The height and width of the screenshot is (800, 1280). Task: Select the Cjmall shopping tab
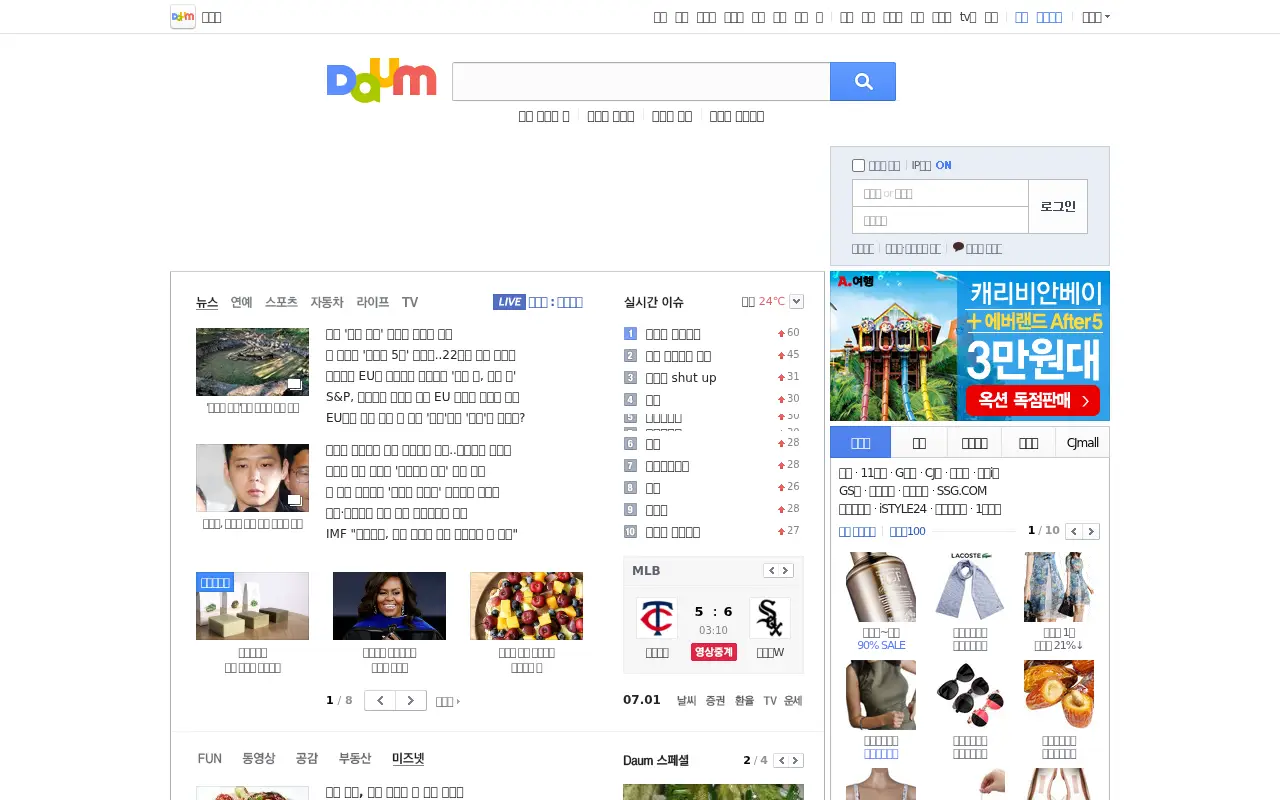(1083, 442)
